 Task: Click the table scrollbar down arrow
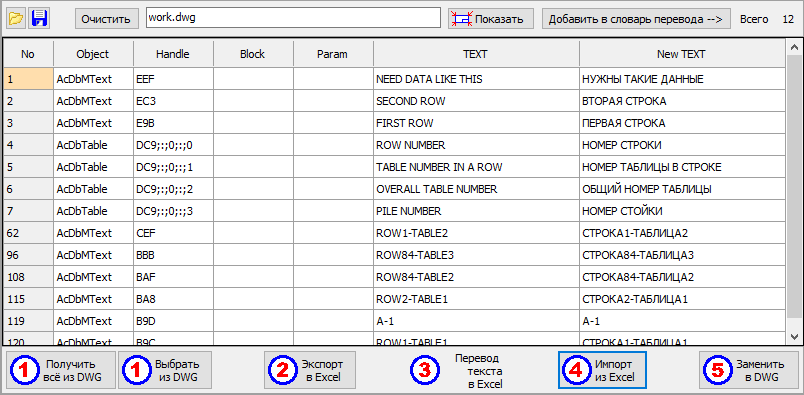click(794, 337)
